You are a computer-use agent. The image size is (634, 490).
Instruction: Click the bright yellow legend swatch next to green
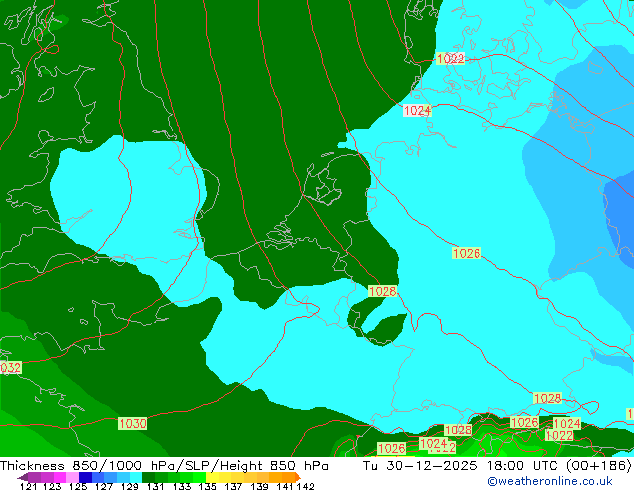[212, 477]
